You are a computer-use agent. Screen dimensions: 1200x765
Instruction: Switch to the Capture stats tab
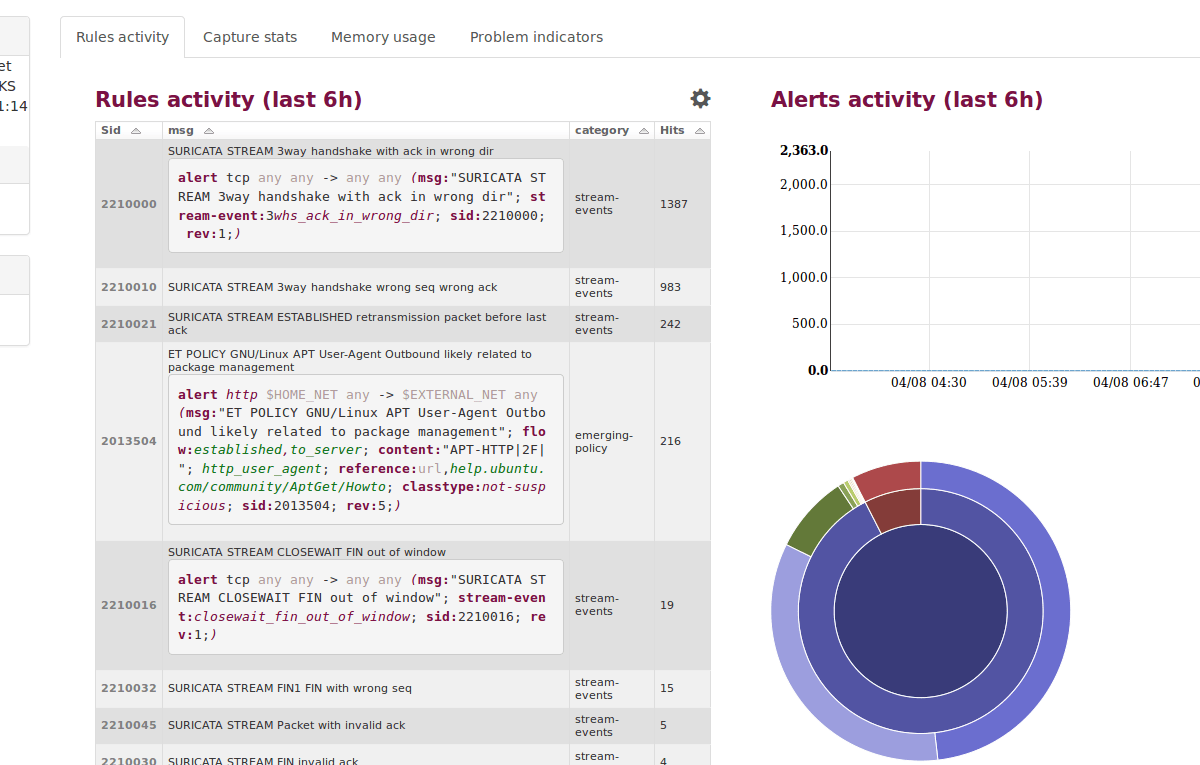[x=250, y=37]
